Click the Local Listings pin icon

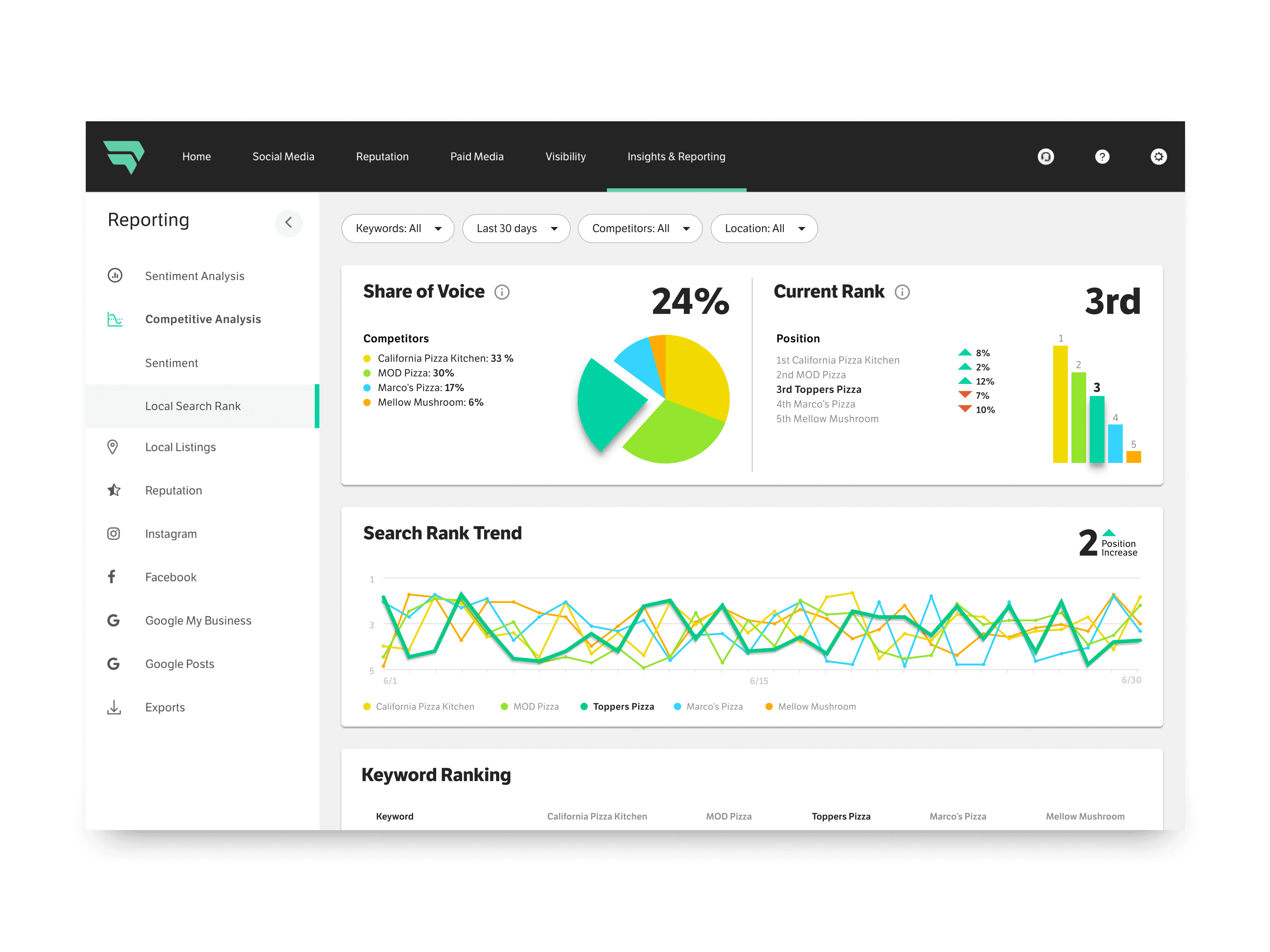coord(113,447)
